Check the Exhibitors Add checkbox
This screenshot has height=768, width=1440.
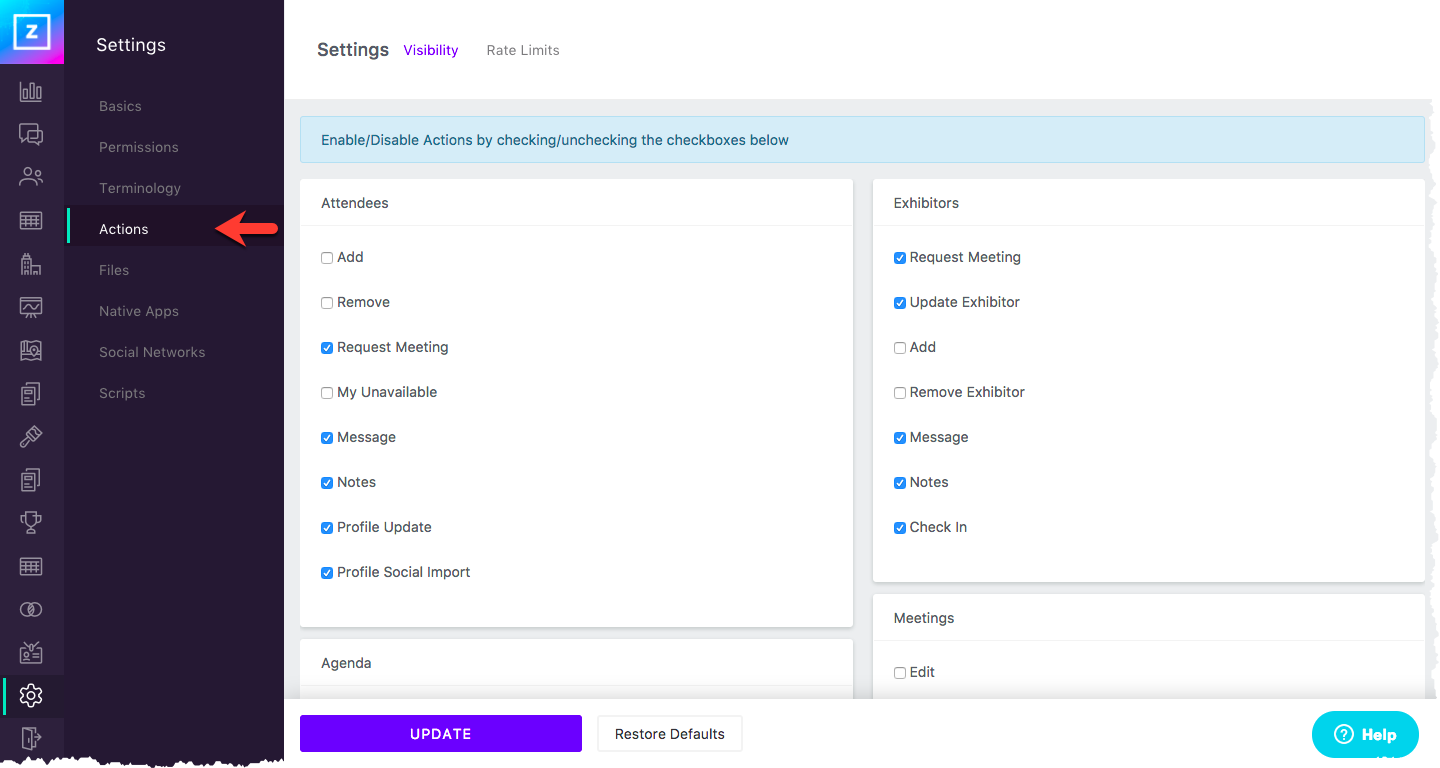[900, 348]
